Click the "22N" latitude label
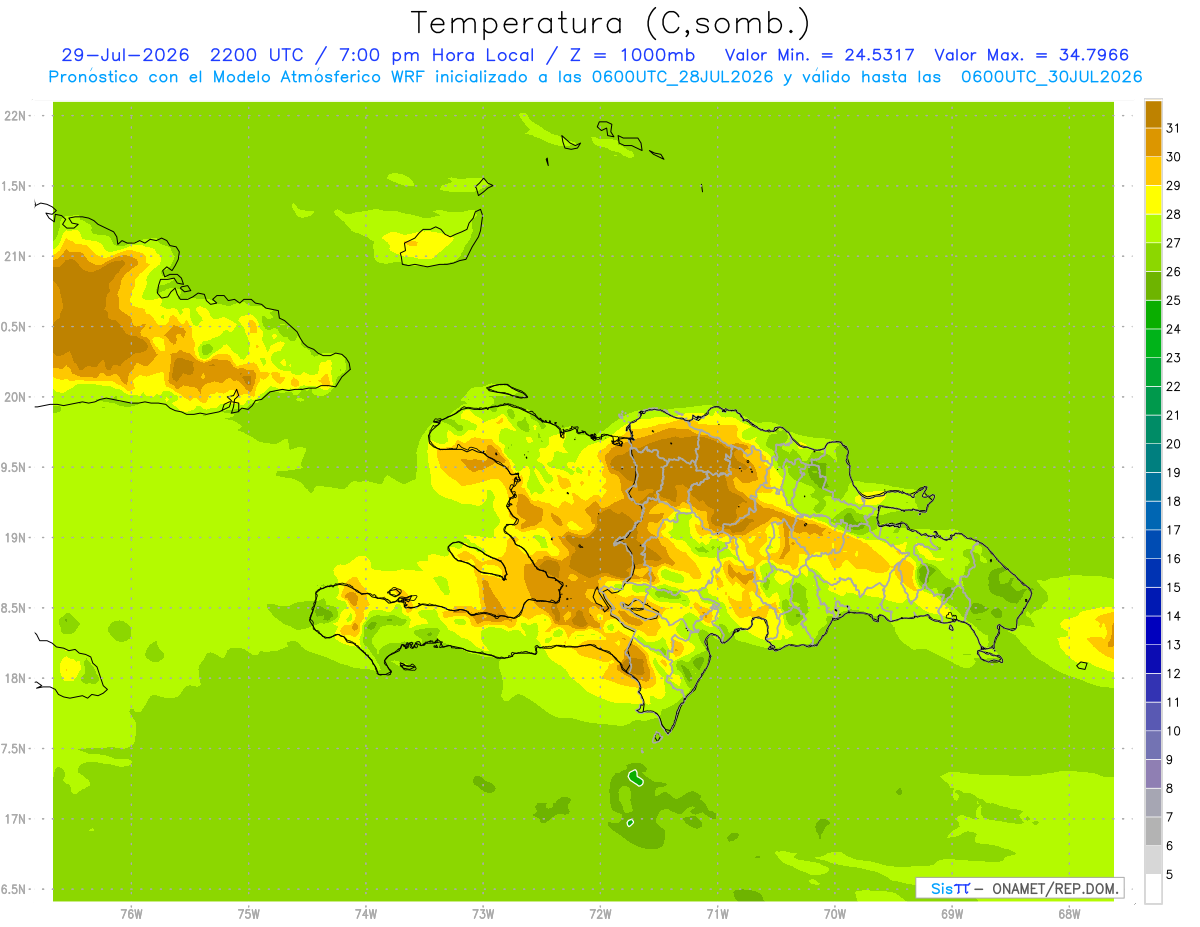This screenshot has width=1200, height=927. point(15,116)
